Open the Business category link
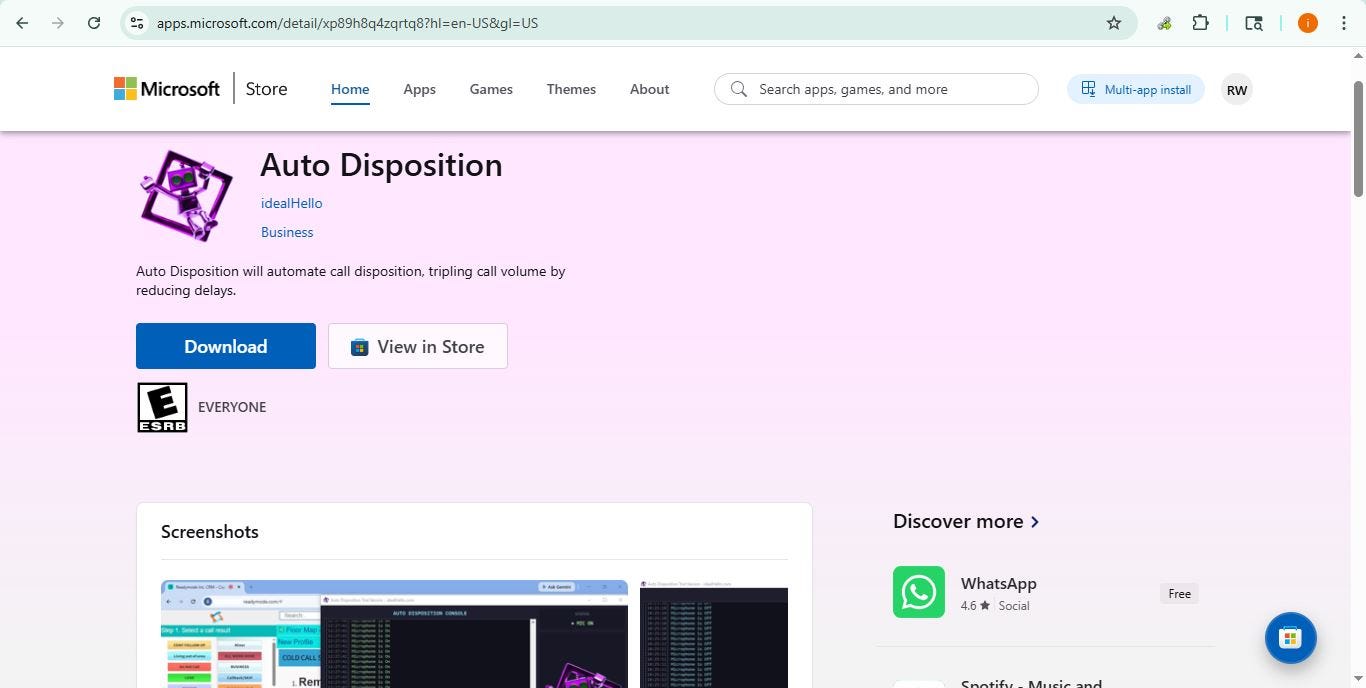1366x688 pixels. click(x=287, y=232)
